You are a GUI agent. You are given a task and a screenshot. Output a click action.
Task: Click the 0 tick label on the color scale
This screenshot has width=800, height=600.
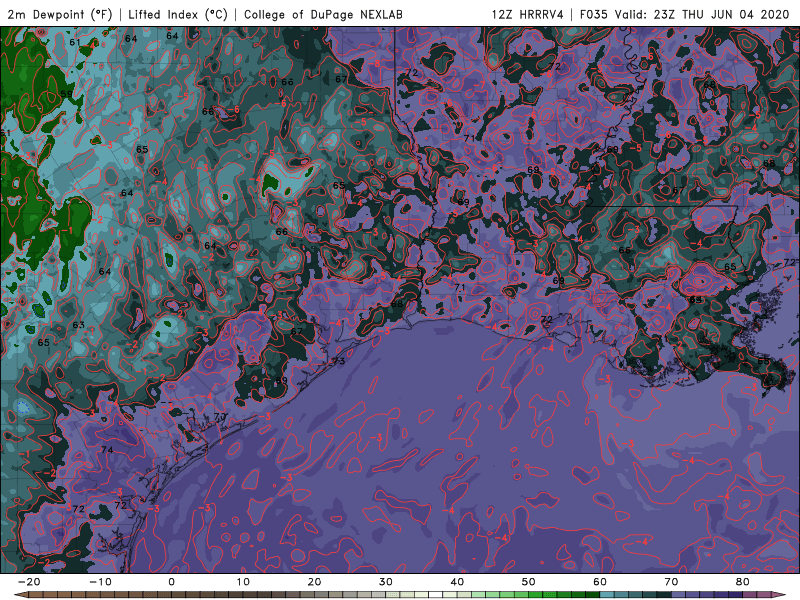[171, 582]
